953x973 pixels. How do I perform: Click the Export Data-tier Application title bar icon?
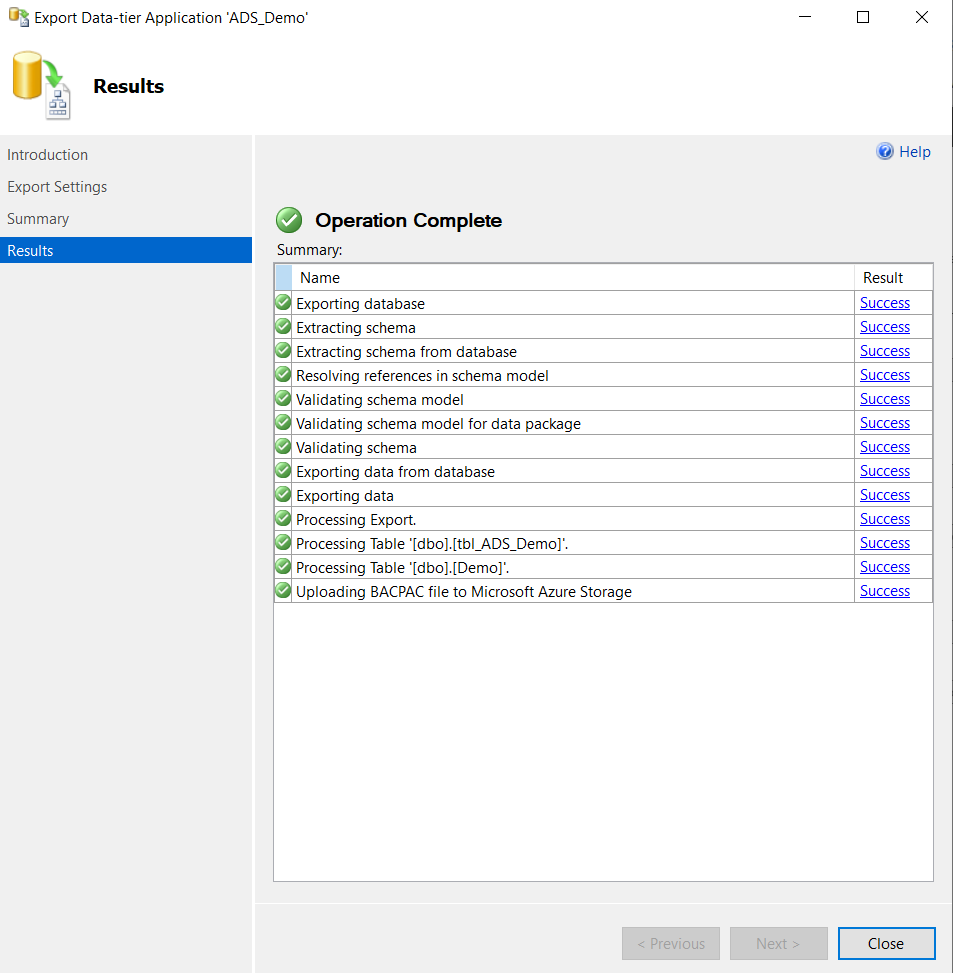pos(19,17)
